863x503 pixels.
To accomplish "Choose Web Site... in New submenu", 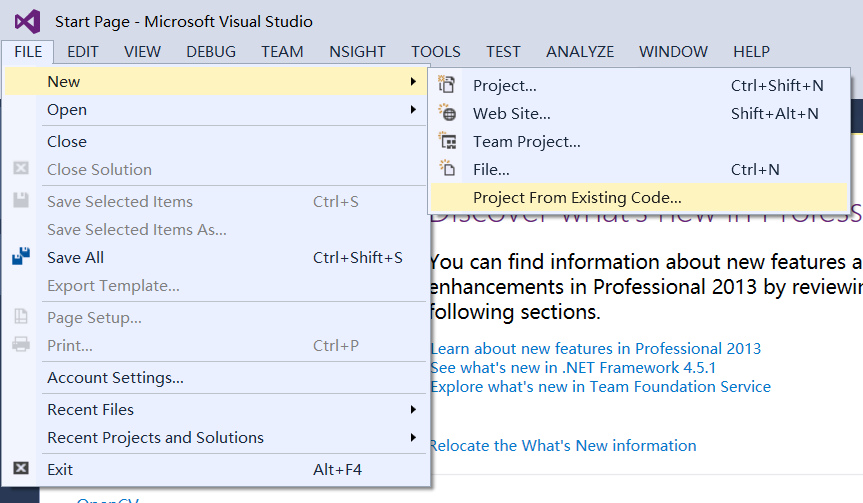I will coord(639,113).
